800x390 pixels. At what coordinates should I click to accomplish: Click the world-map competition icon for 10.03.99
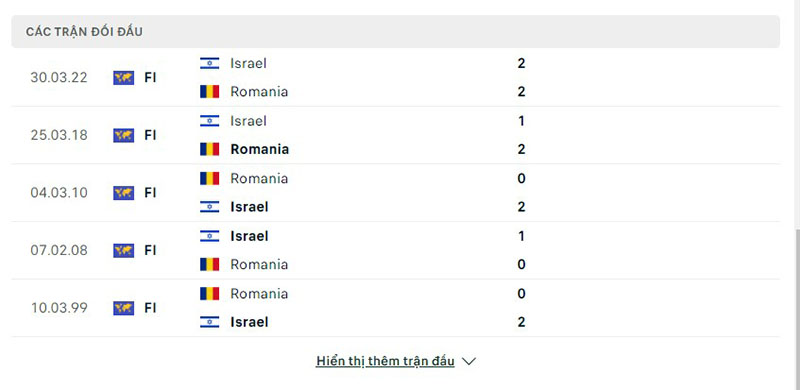click(123, 308)
